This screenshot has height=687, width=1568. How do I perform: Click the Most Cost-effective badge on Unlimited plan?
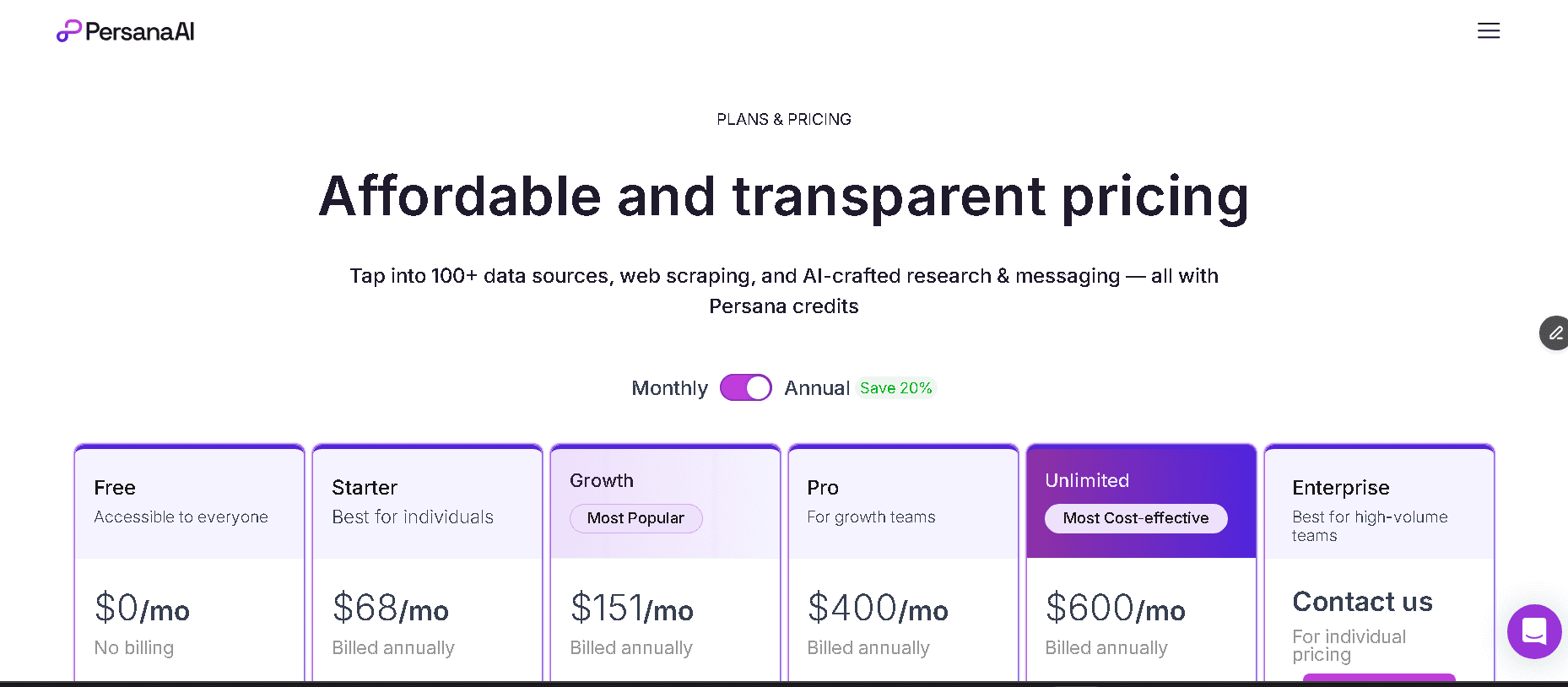tap(1136, 518)
